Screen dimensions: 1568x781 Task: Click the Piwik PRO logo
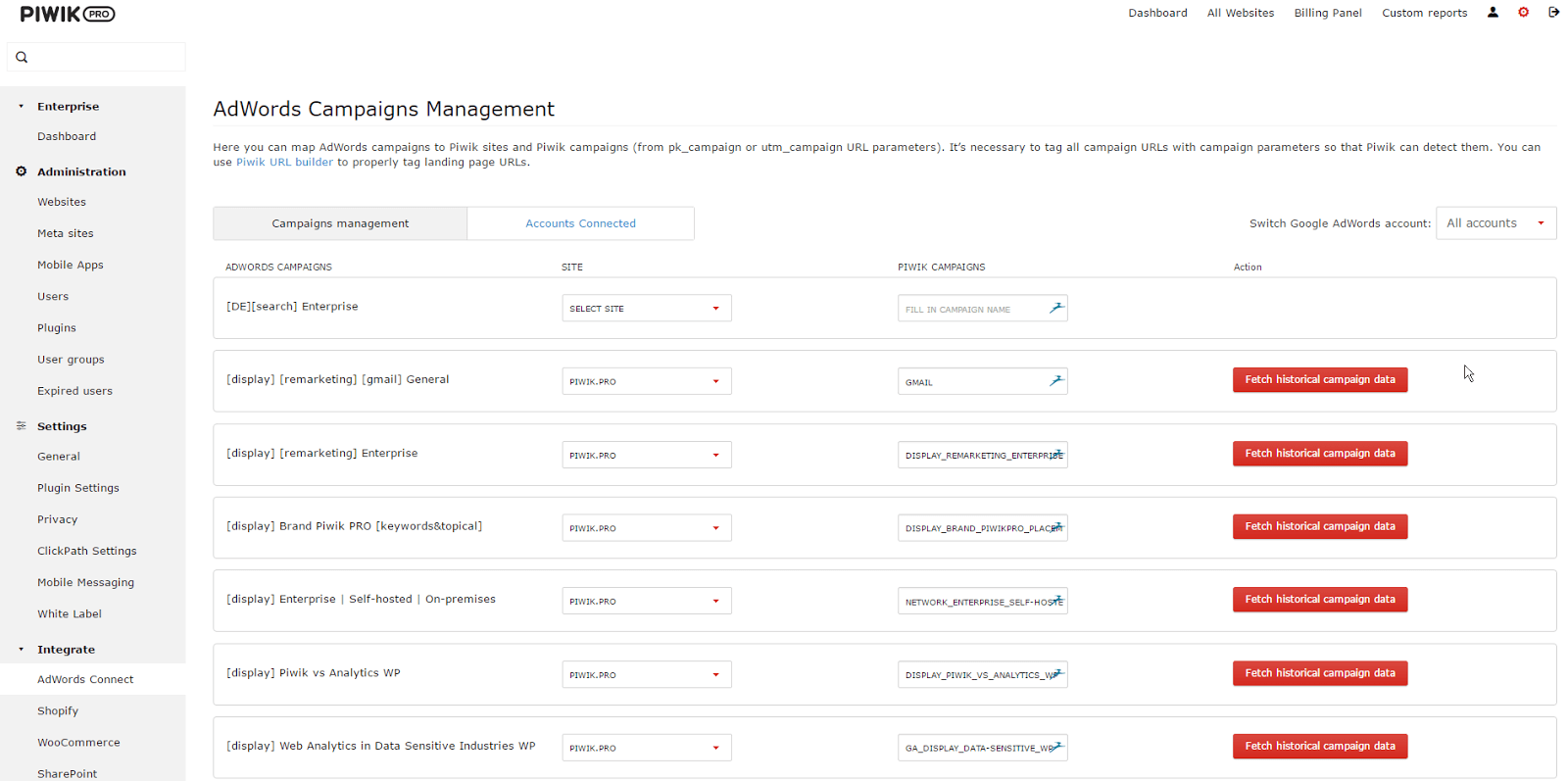pos(68,14)
